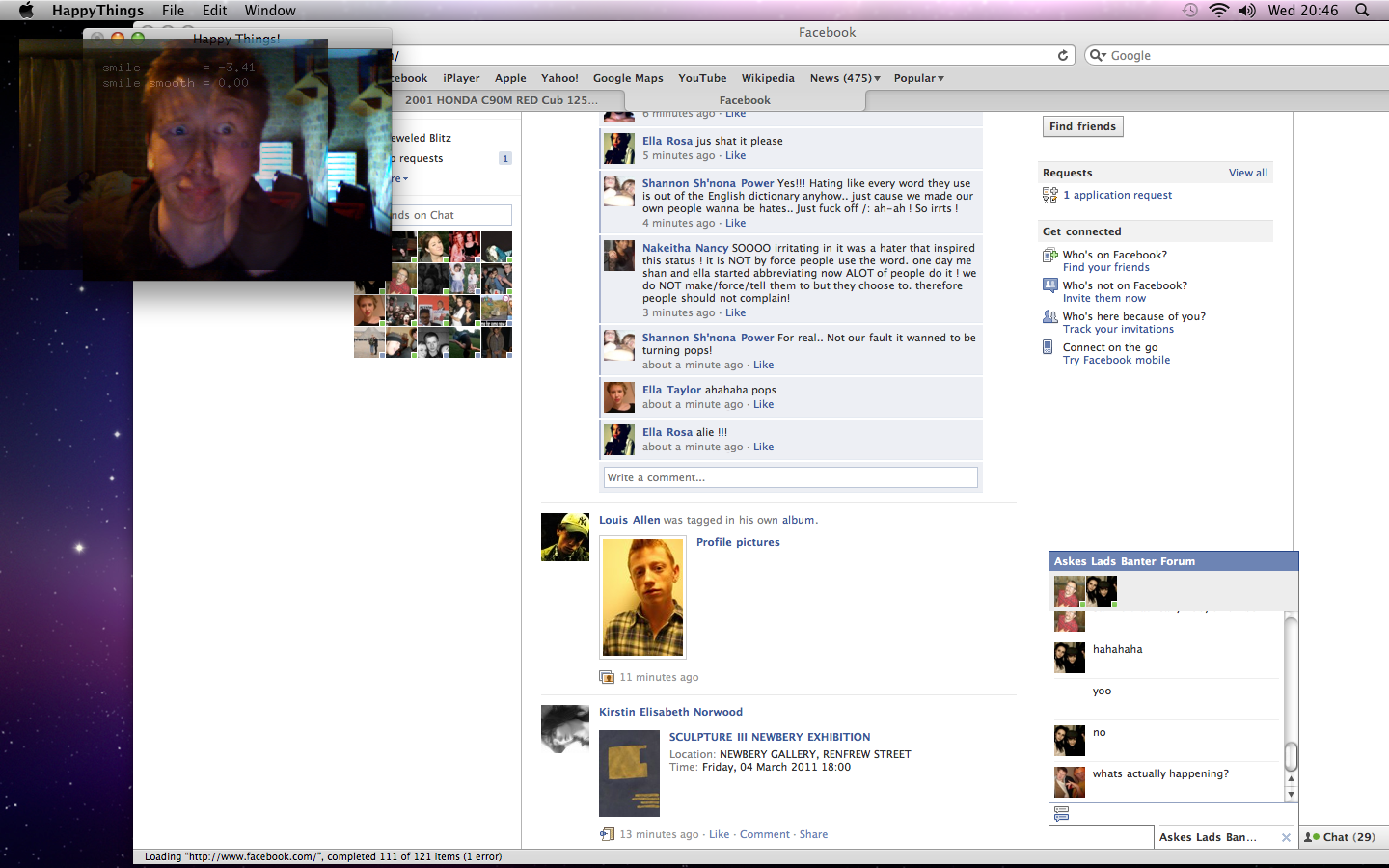Click the Who's on Facebook icon
This screenshot has height=868, width=1389.
(1049, 256)
